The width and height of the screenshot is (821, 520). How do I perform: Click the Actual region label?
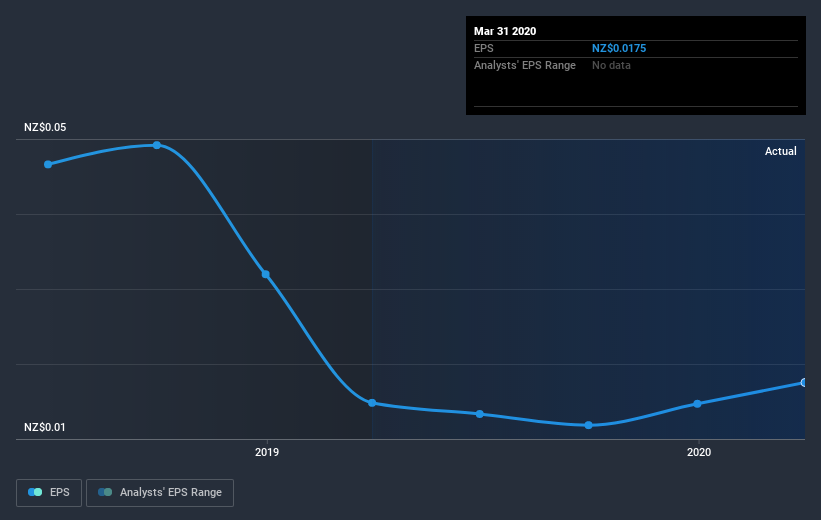pos(781,151)
